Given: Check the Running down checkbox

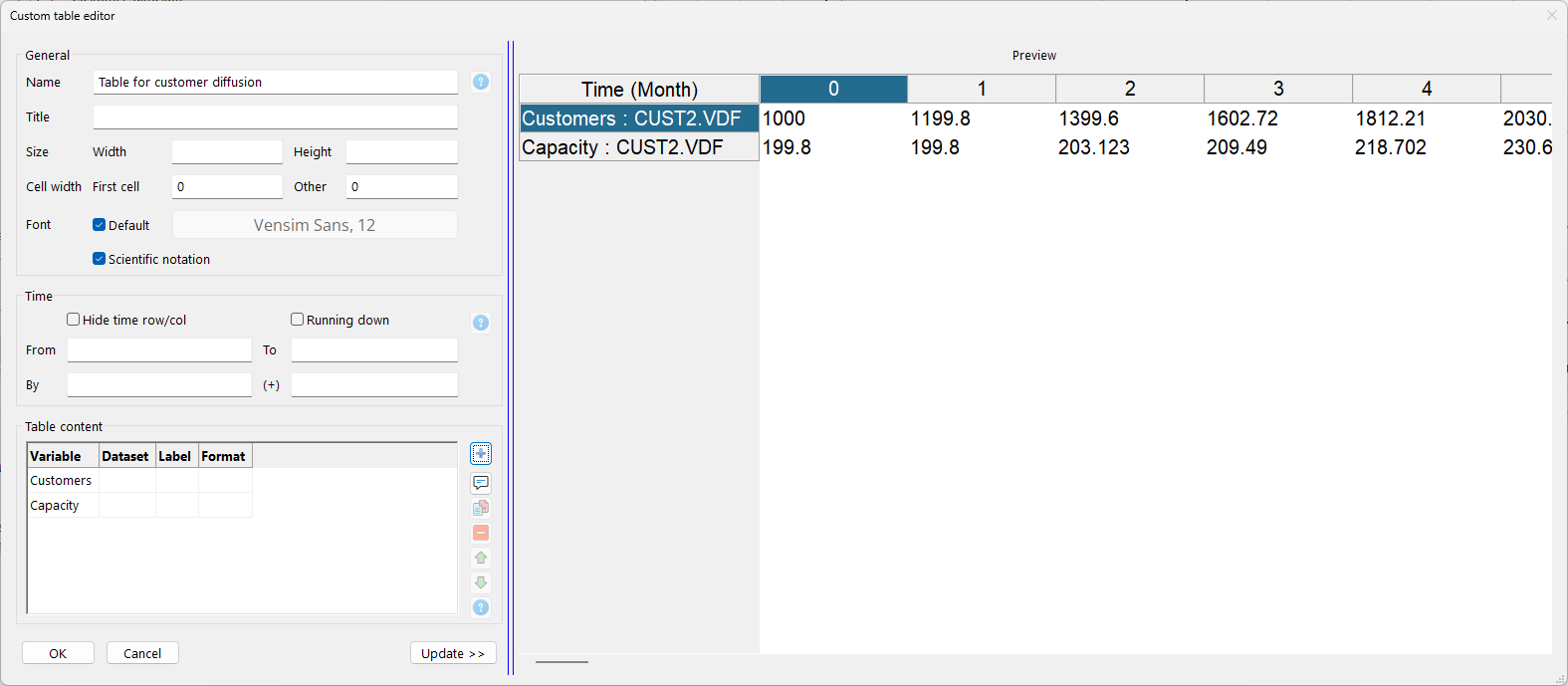Looking at the screenshot, I should [x=298, y=320].
